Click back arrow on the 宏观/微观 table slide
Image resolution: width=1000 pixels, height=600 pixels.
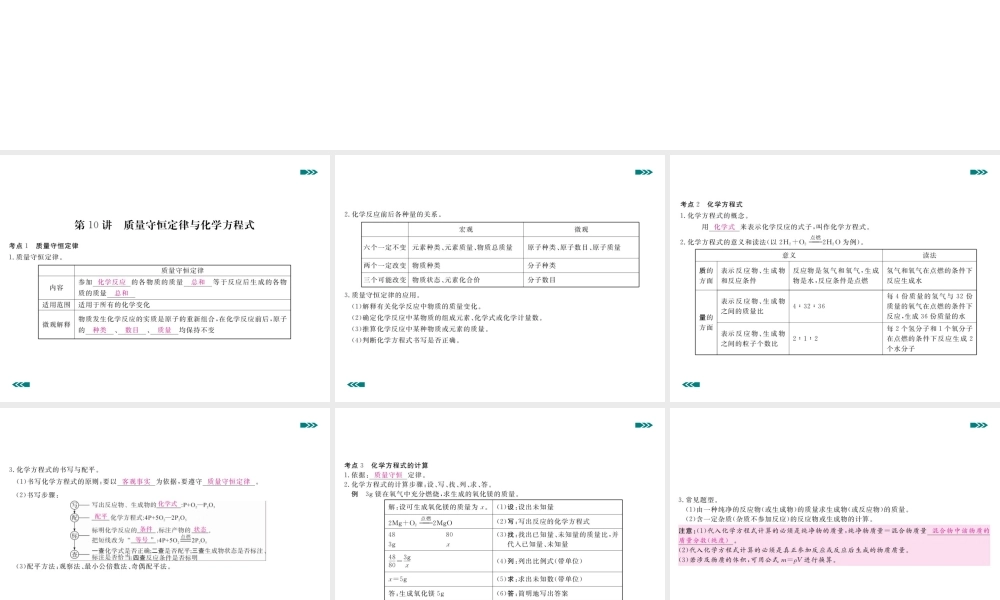[356, 384]
